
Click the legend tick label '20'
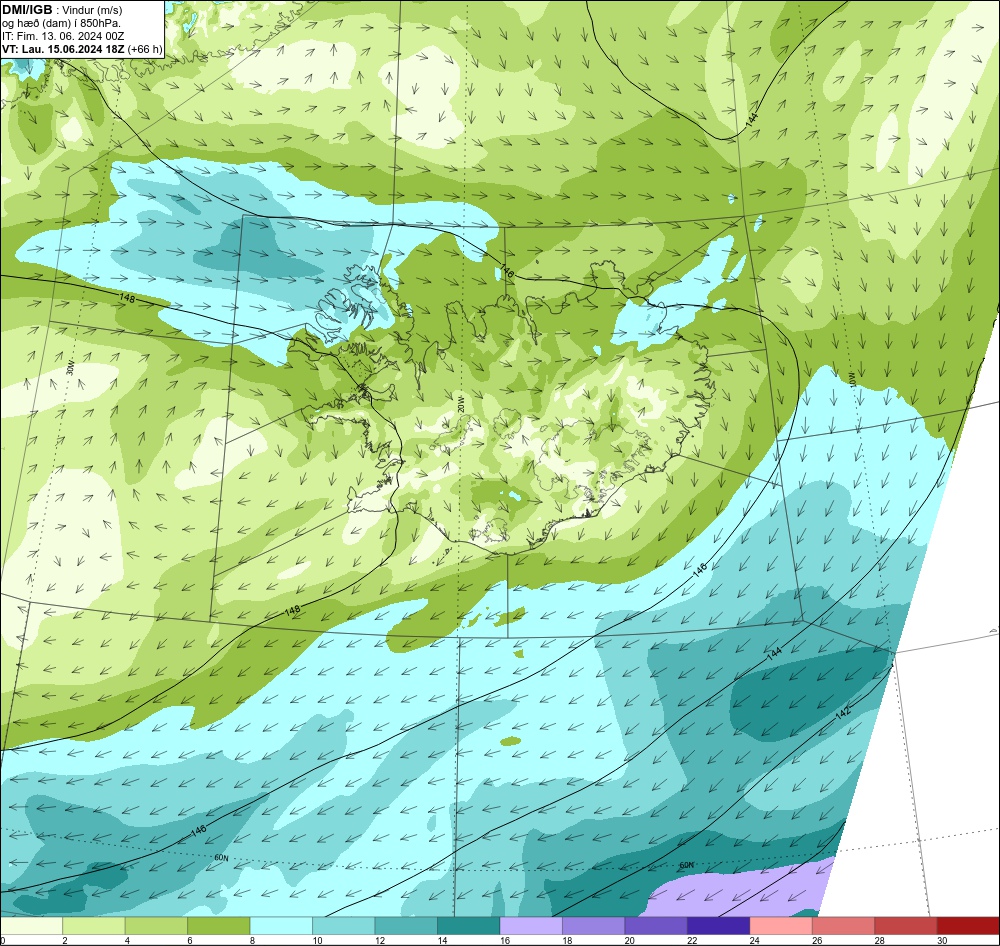coord(629,940)
